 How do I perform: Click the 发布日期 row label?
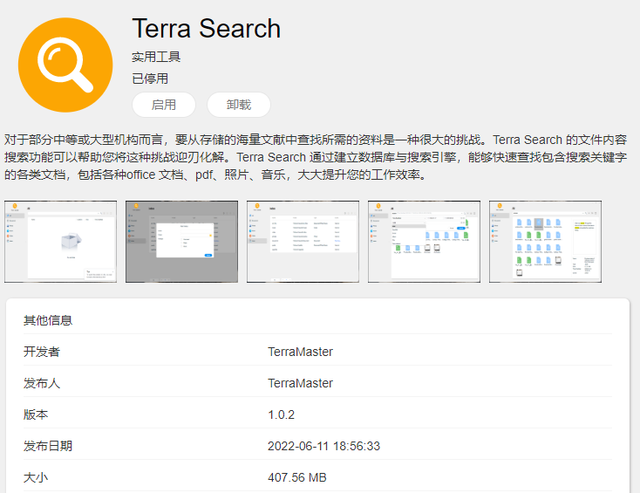(48, 446)
